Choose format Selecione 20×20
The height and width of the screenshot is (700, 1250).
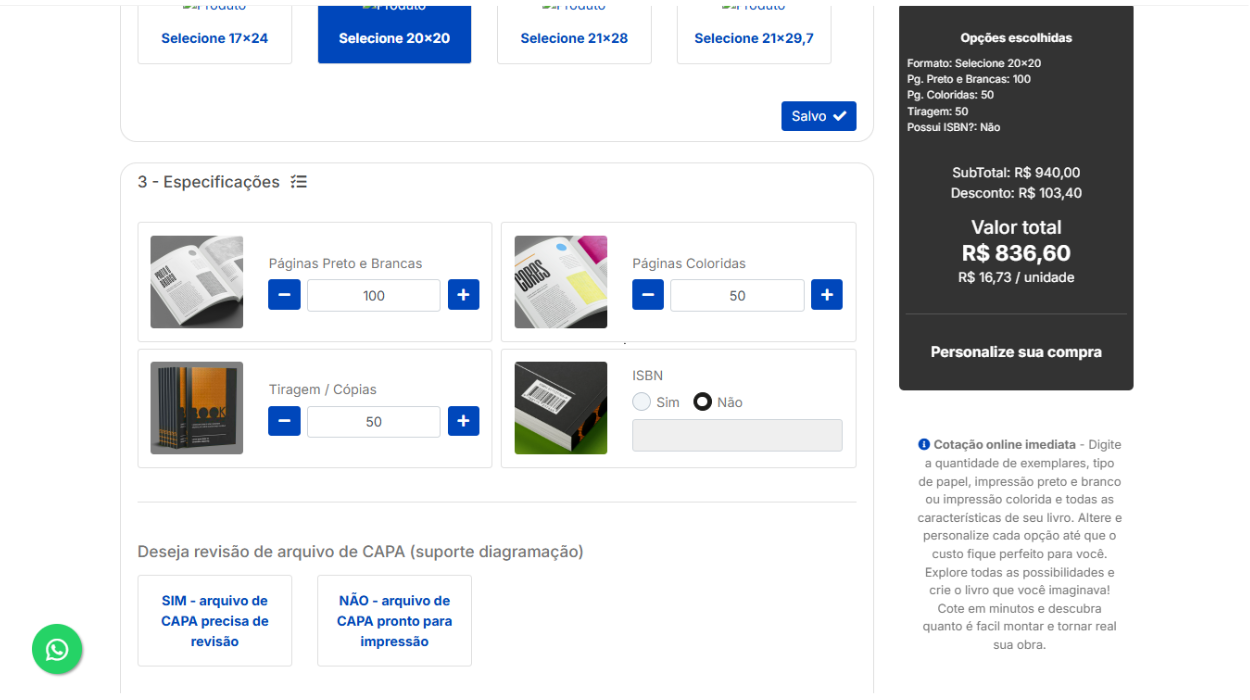[x=394, y=37]
